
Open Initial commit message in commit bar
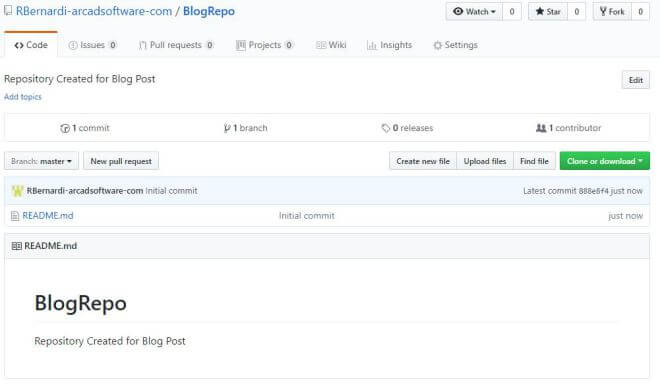coord(171,191)
